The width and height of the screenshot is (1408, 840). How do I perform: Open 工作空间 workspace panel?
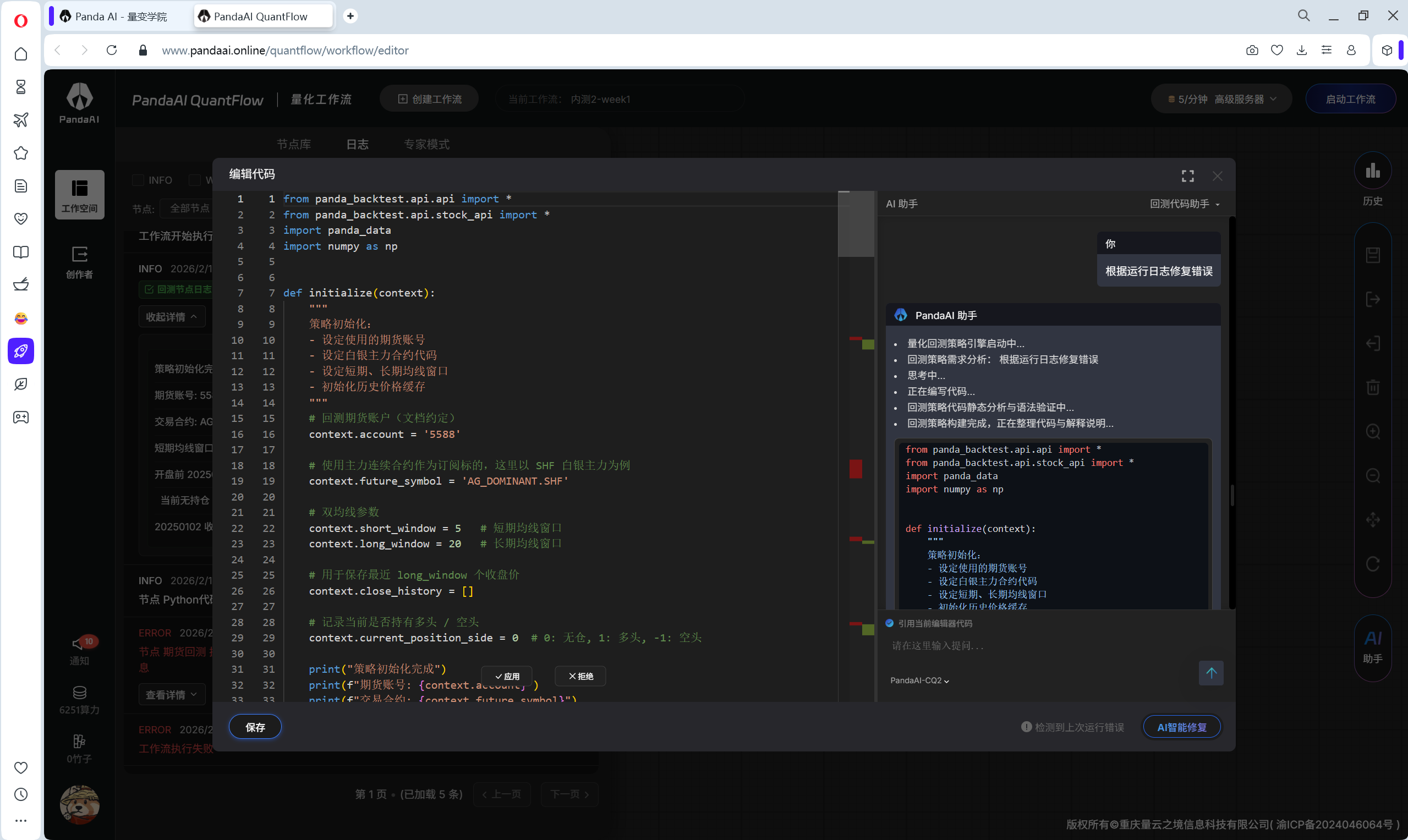point(79,194)
